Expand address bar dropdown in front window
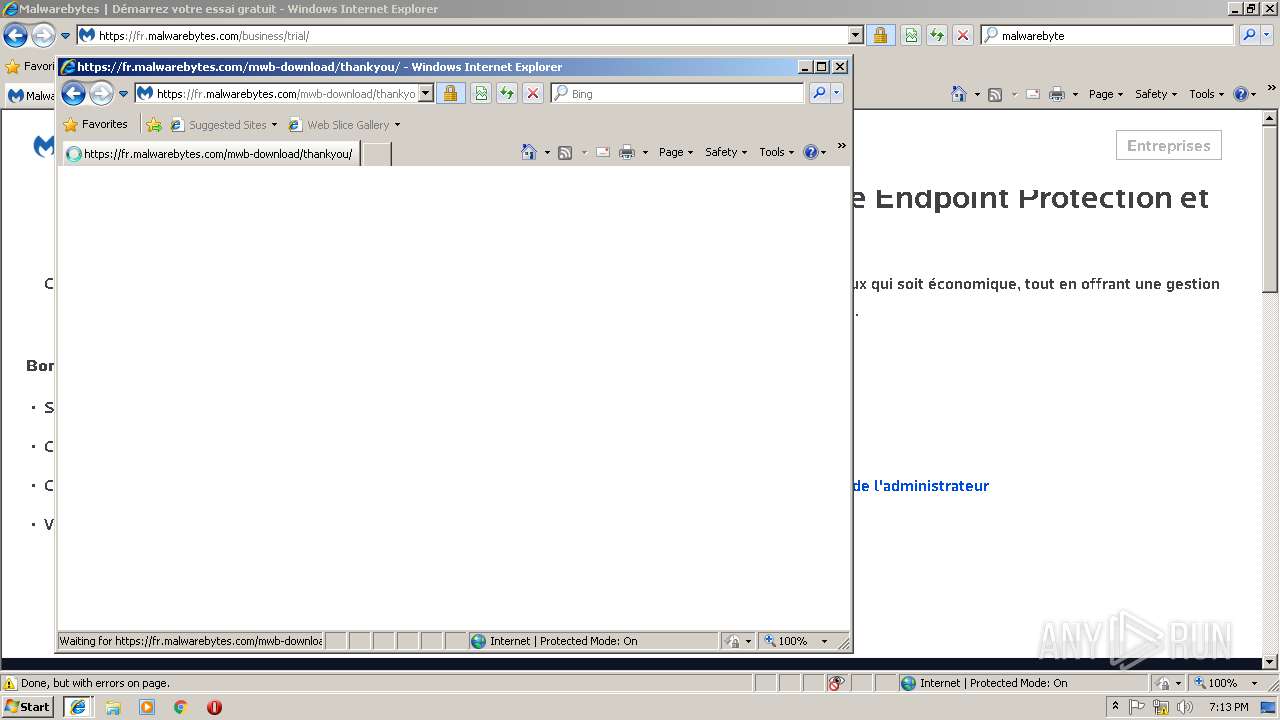Screen dimensions: 1280x720 tap(425, 93)
